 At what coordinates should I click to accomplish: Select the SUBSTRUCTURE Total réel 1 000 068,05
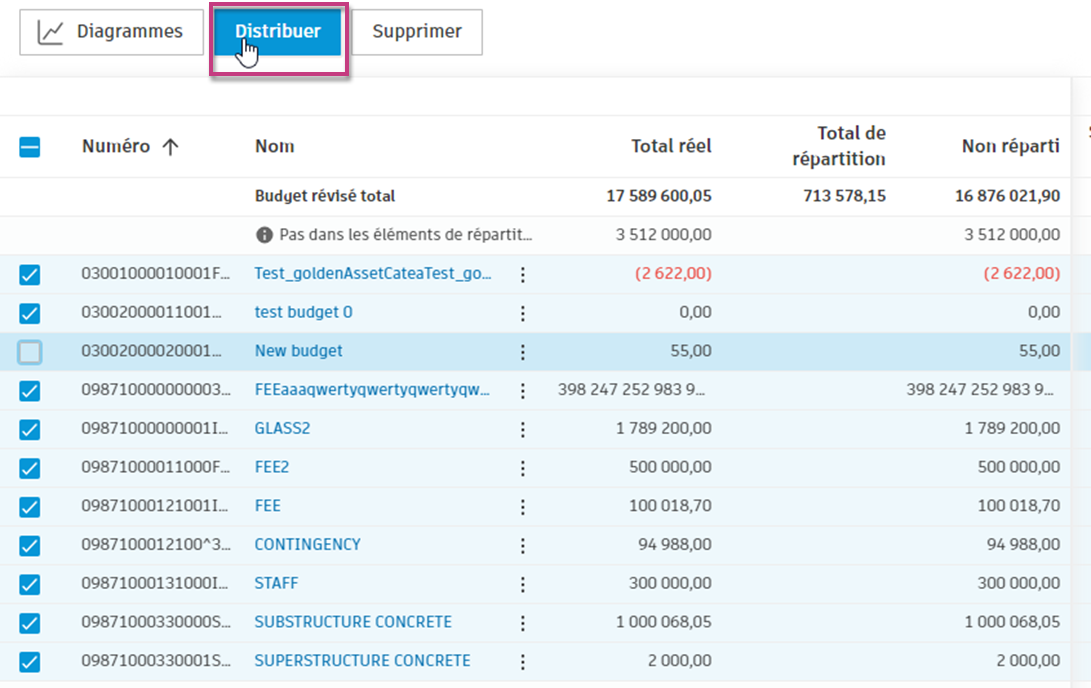pyautogui.click(x=664, y=622)
